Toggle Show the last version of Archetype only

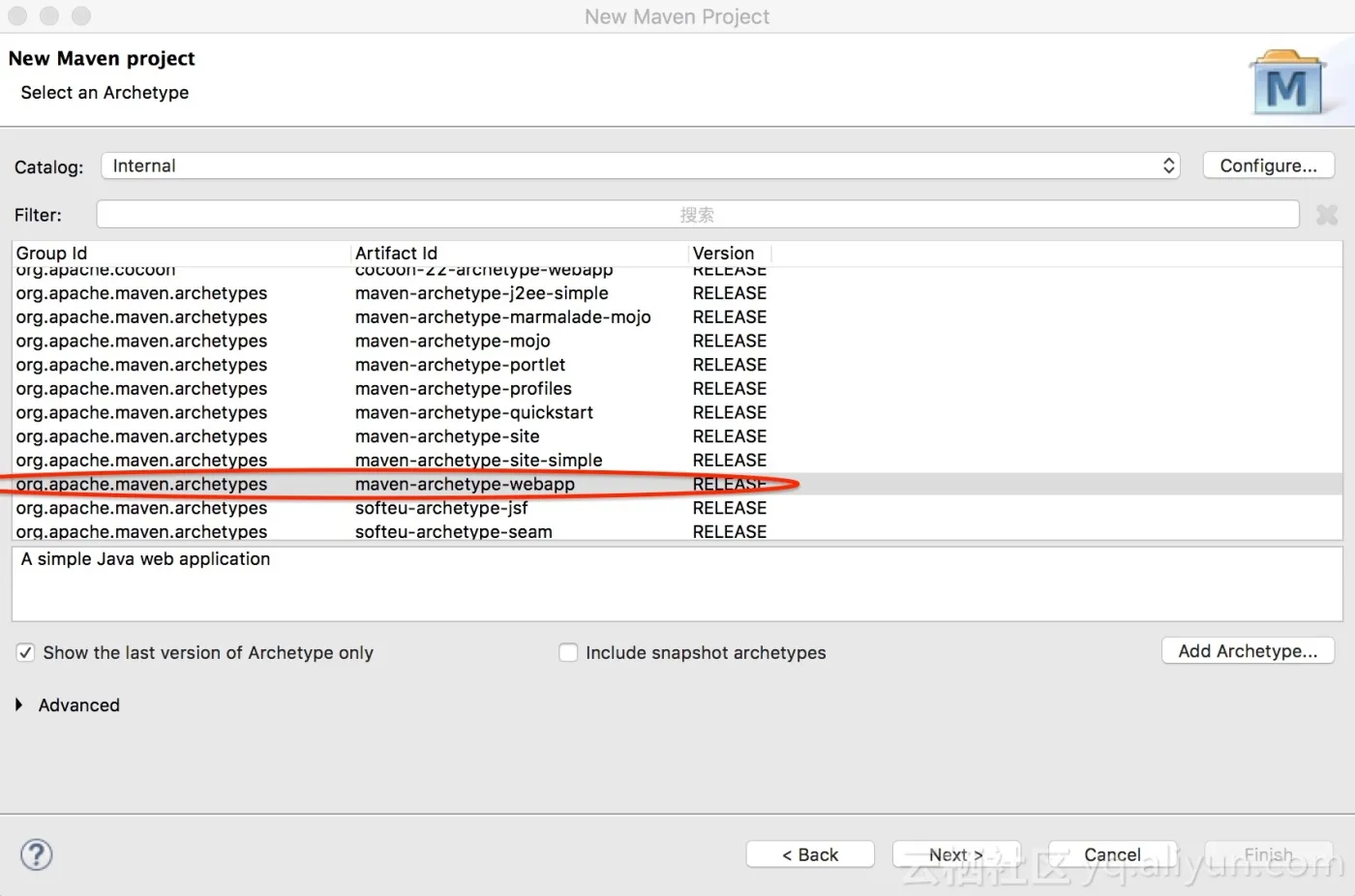pyautogui.click(x=26, y=653)
